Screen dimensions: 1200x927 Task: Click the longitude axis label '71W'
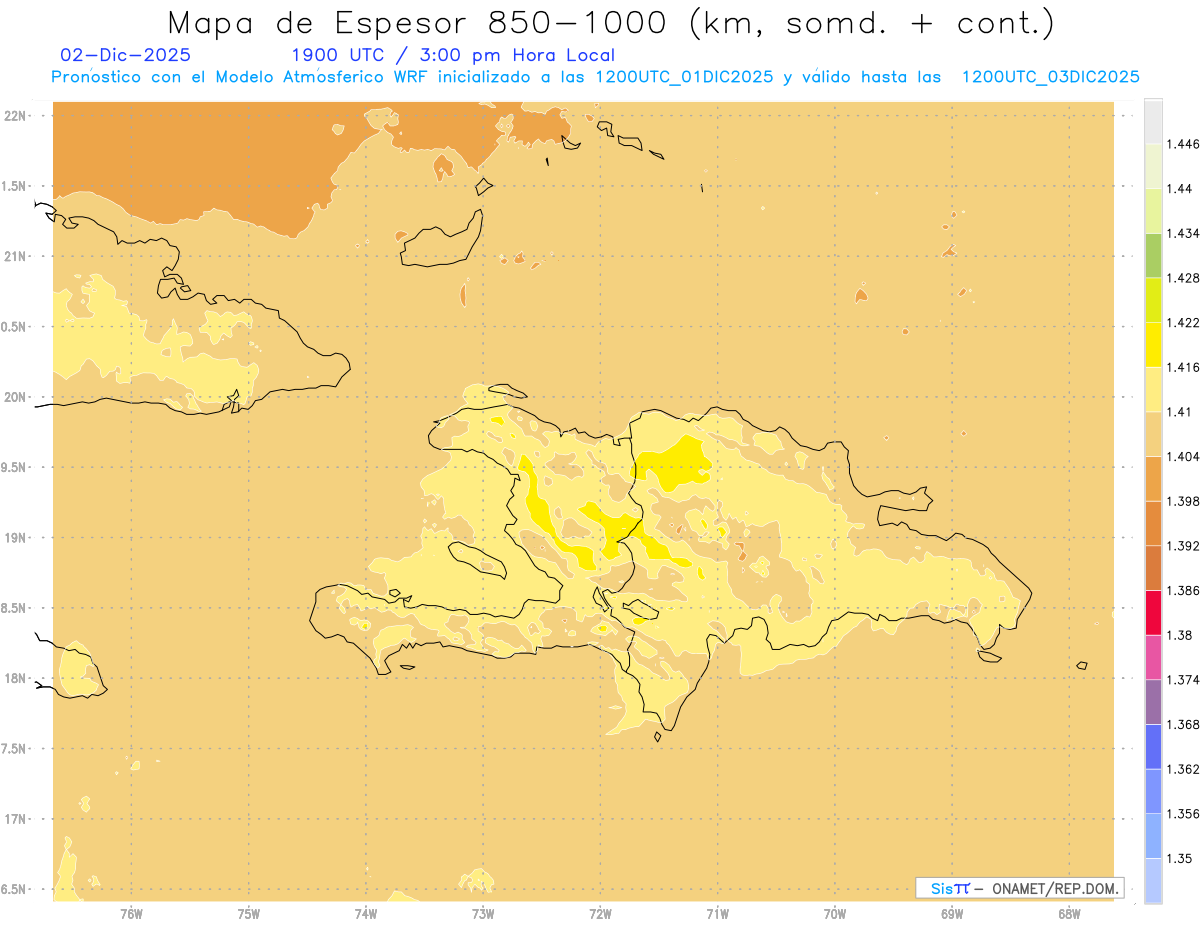717,914
